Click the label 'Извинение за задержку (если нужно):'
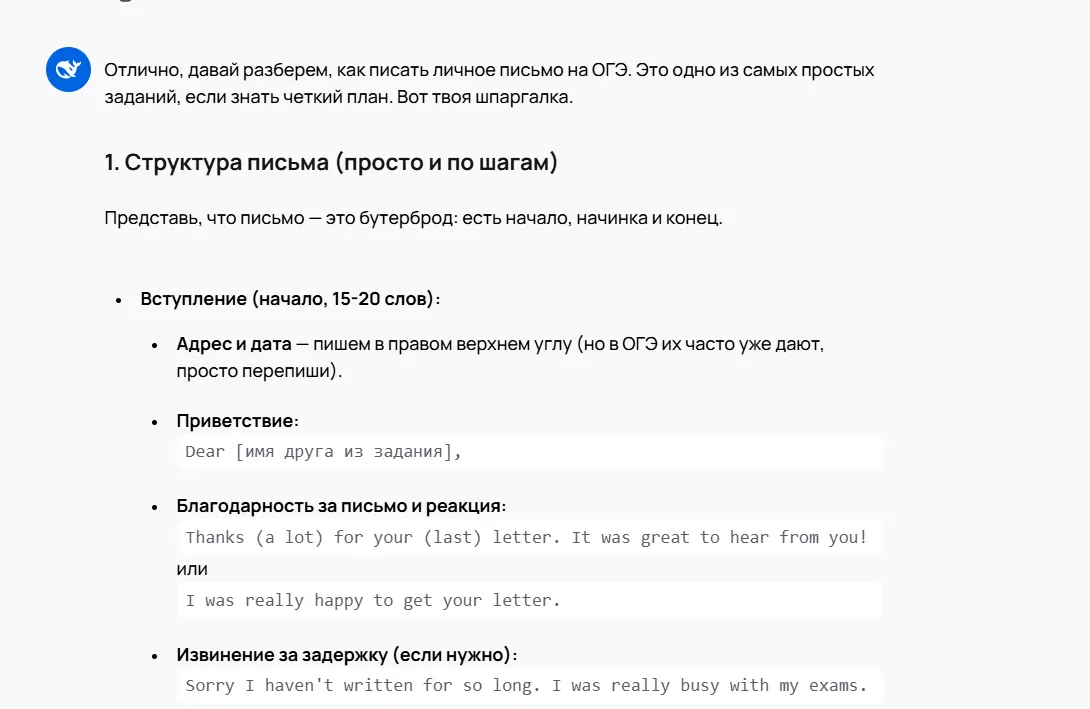1090x709 pixels. point(346,655)
